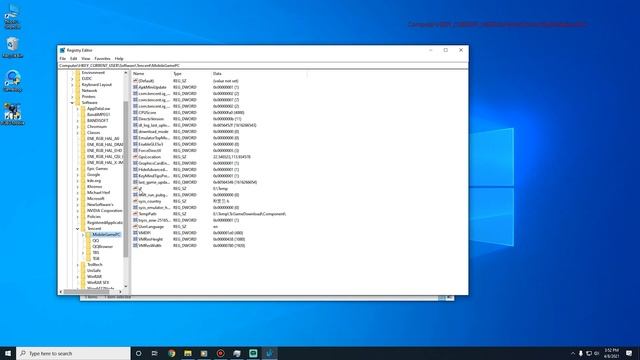Viewport: 640px width, 360px height.
Task: Open the Favorites menu
Action: [x=102, y=59]
